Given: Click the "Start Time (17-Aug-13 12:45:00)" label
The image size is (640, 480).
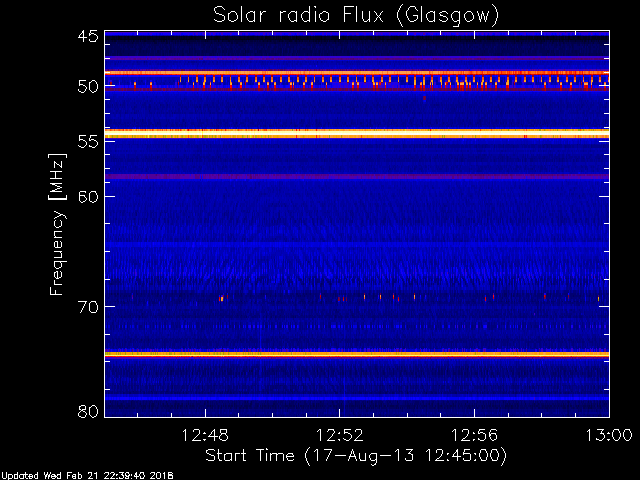Looking at the screenshot, I should [356, 455].
